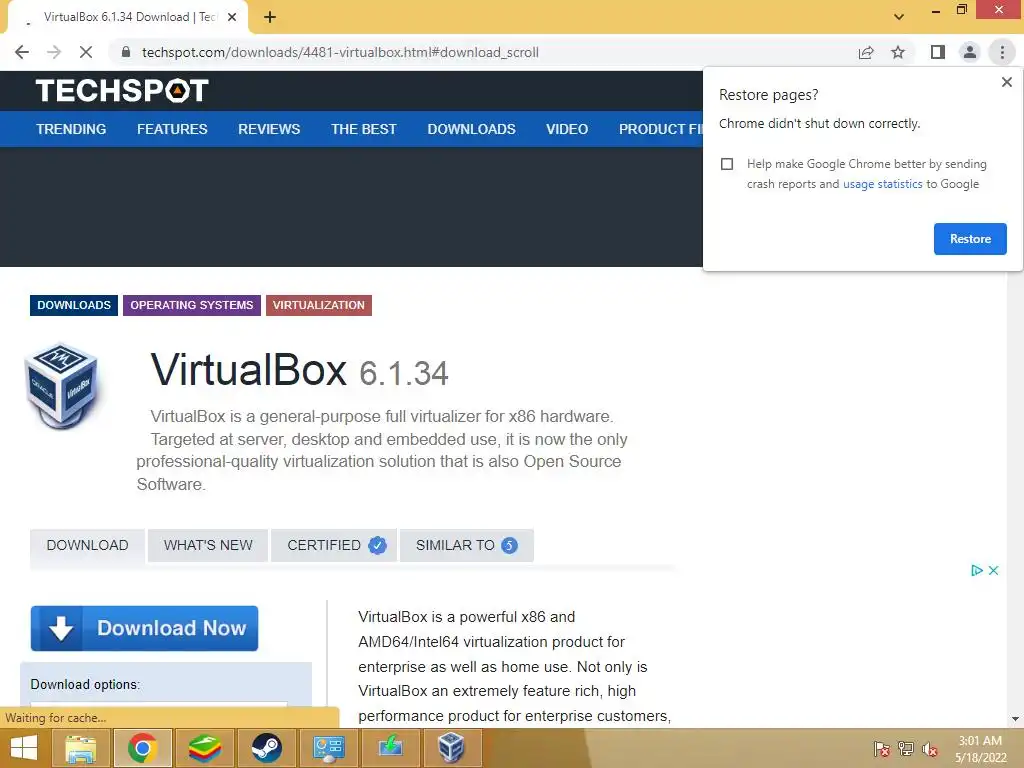This screenshot has height=768, width=1024.
Task: Switch to the SIMILAR TO tab
Action: [x=466, y=545]
